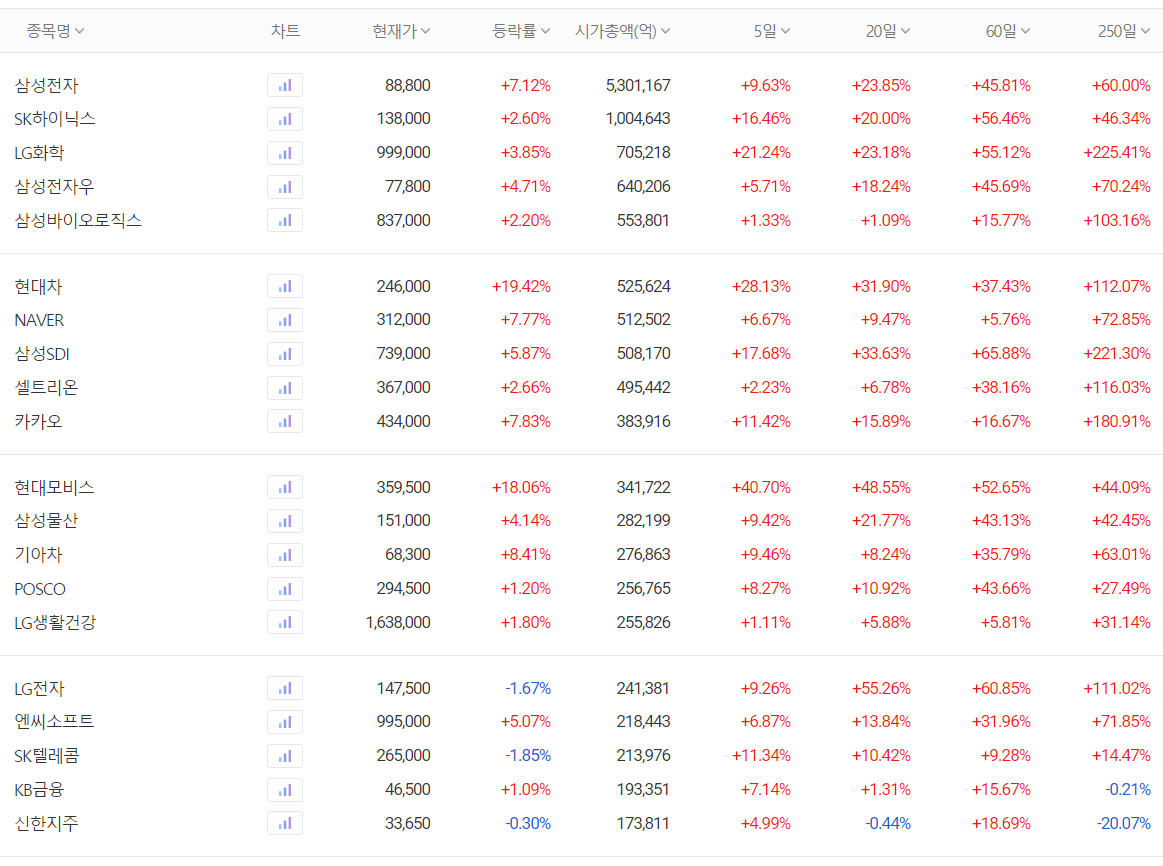Sort by 60일 column header
Image resolution: width=1163 pixels, height=866 pixels.
click(1008, 30)
